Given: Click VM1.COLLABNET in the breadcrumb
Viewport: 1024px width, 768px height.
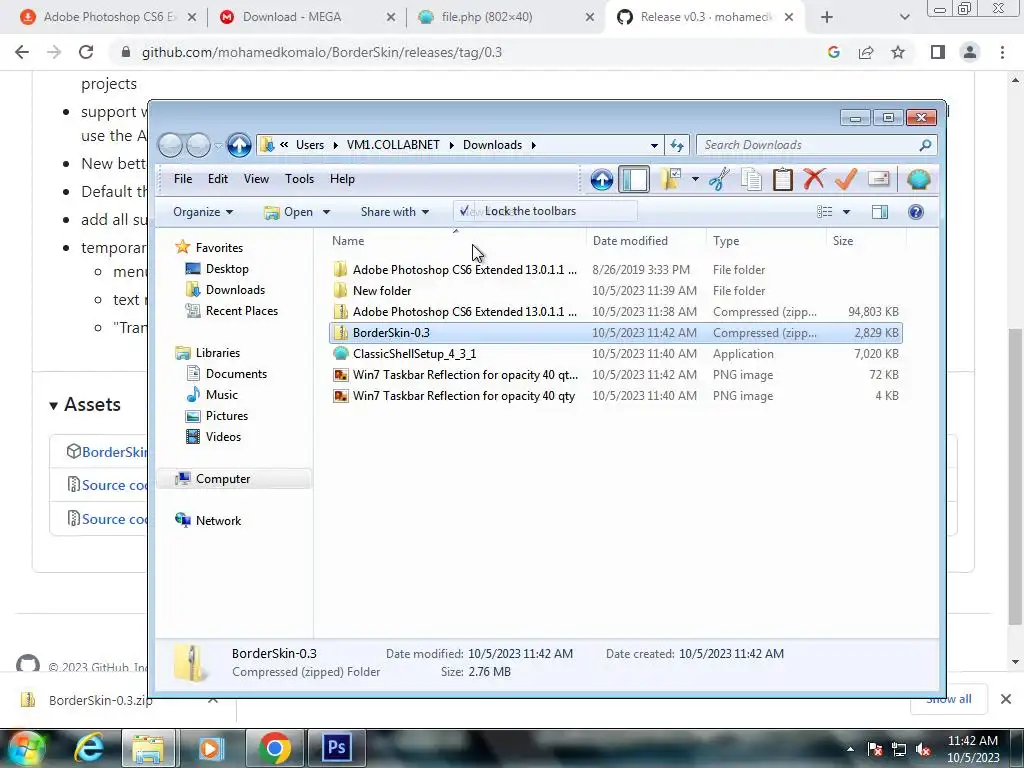Looking at the screenshot, I should 393,145.
